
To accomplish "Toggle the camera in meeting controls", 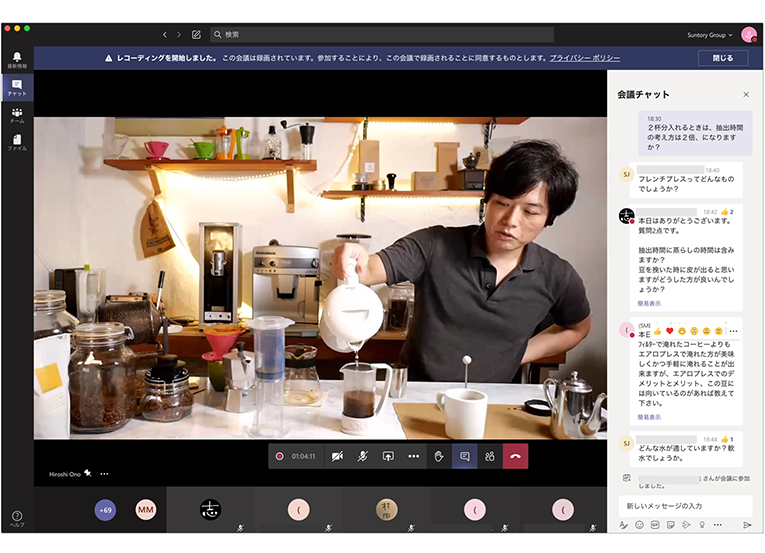I will (x=337, y=456).
